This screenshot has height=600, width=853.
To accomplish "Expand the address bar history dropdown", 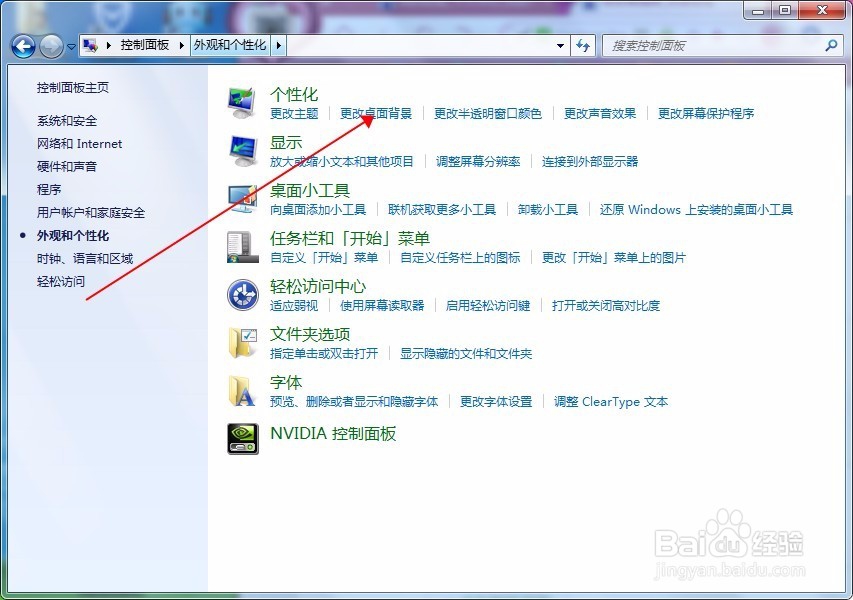I will (560, 46).
